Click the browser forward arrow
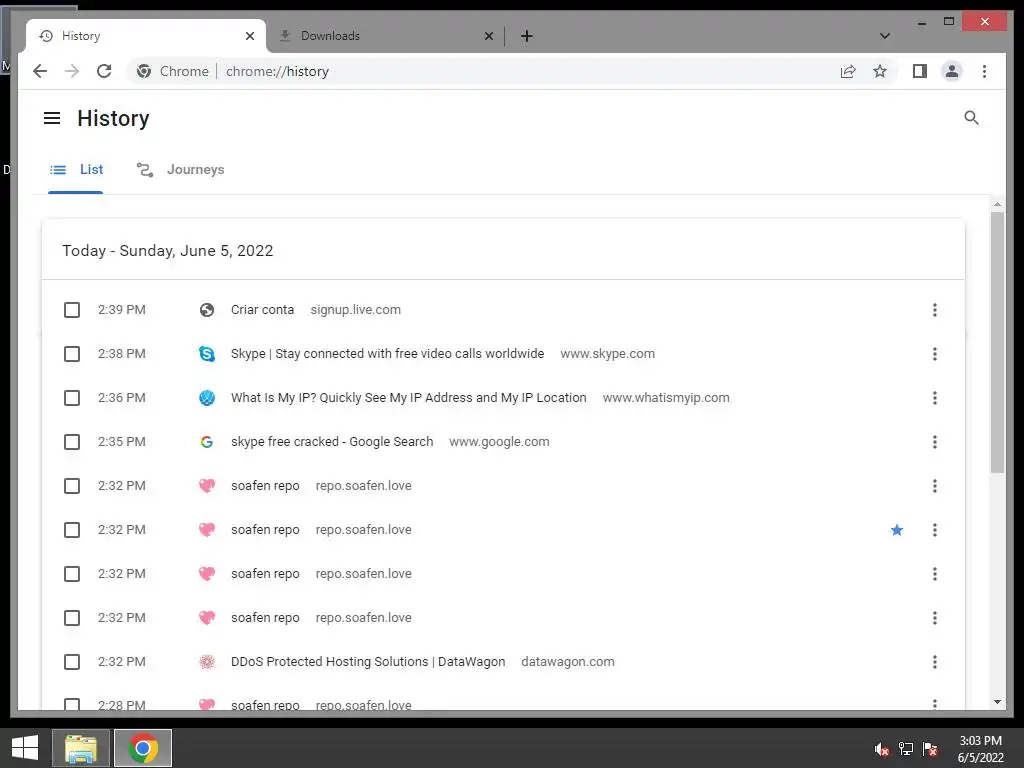This screenshot has height=768, width=1024. (x=72, y=71)
